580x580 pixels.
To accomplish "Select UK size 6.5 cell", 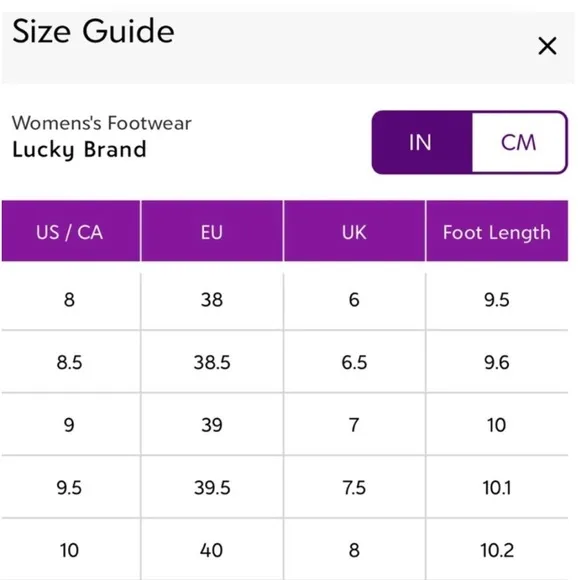I will pos(354,362).
